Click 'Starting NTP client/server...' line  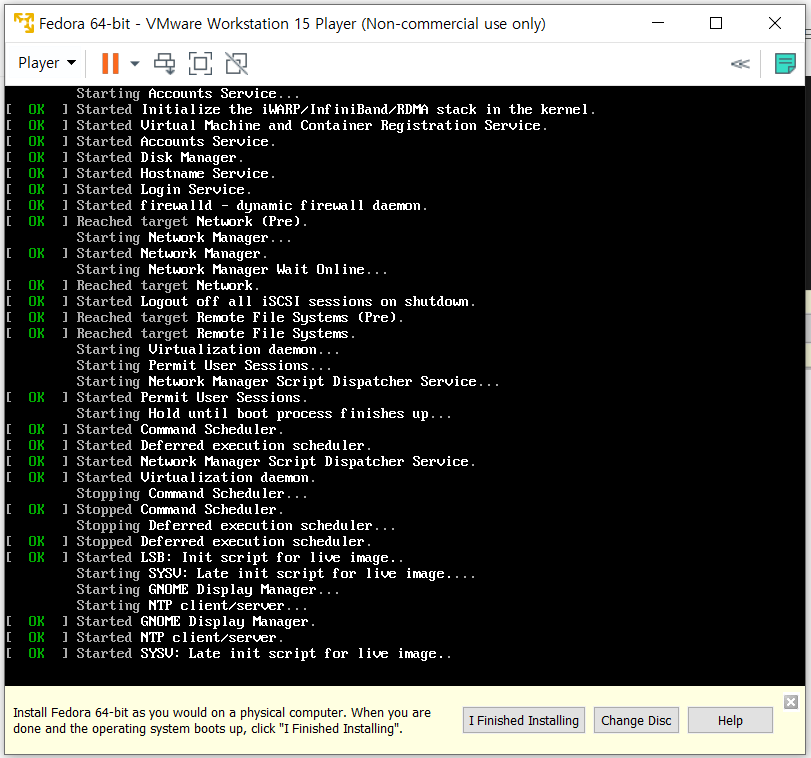[192, 605]
